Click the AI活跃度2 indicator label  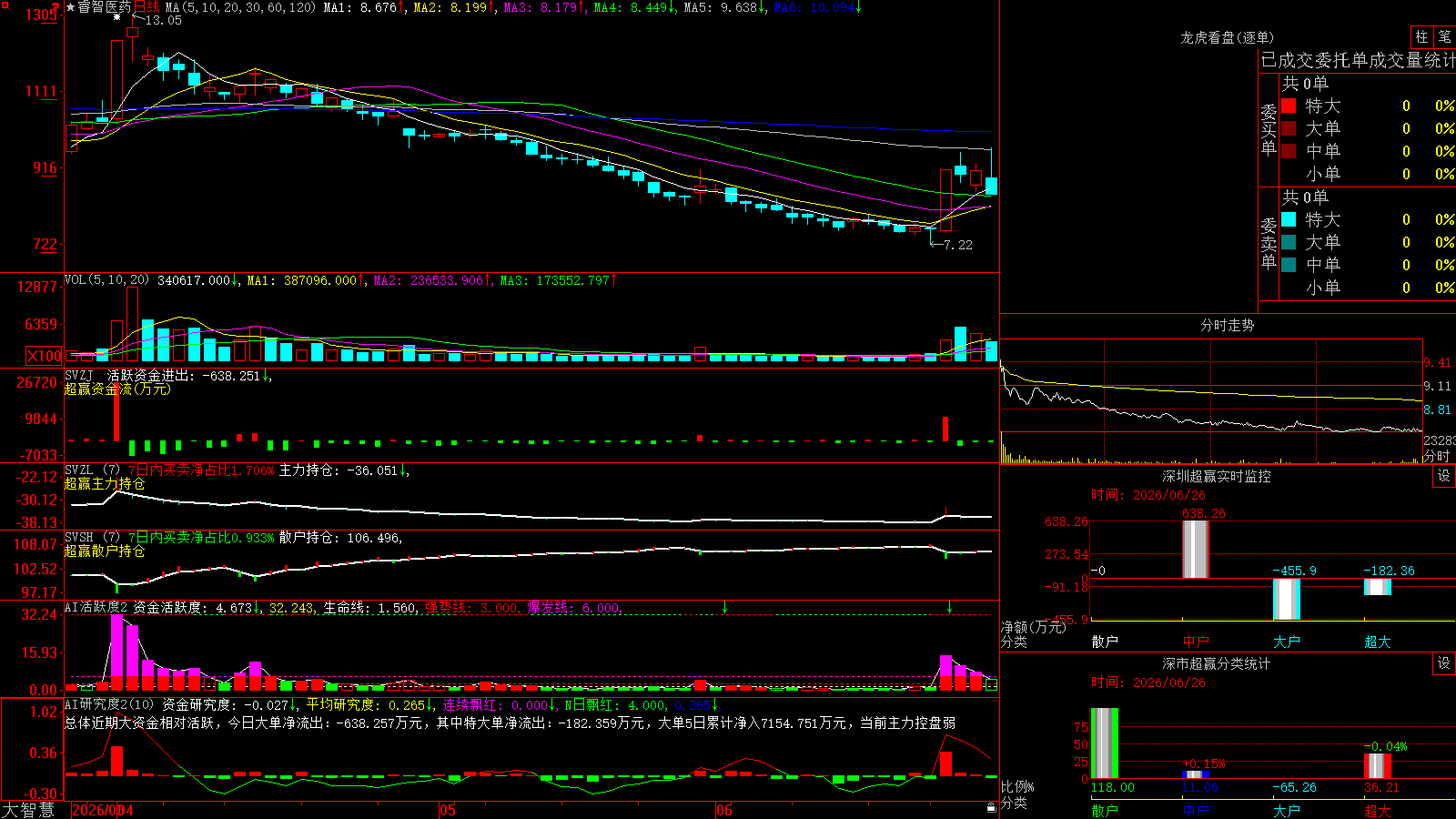click(x=96, y=607)
